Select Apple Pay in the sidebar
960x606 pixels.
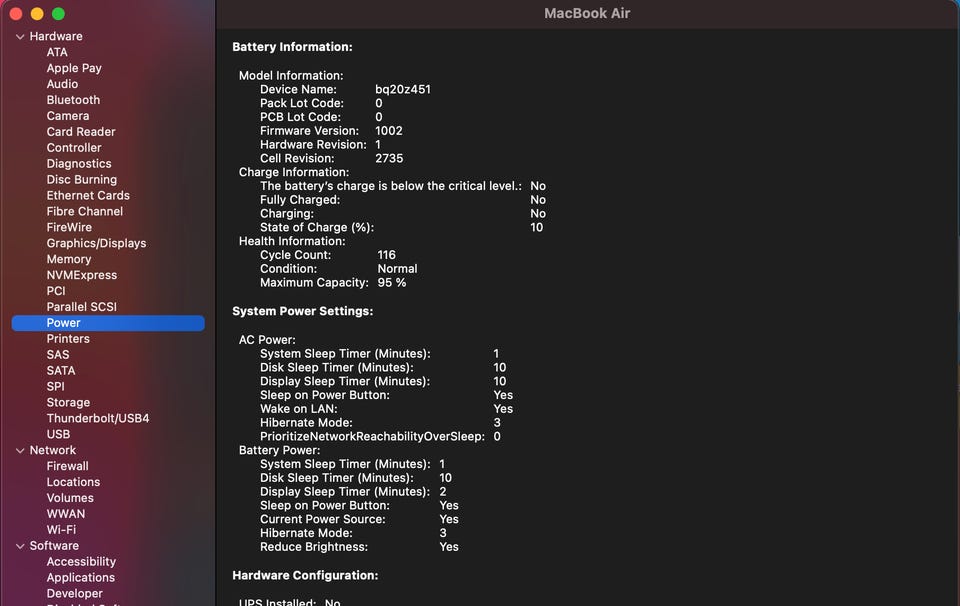74,69
